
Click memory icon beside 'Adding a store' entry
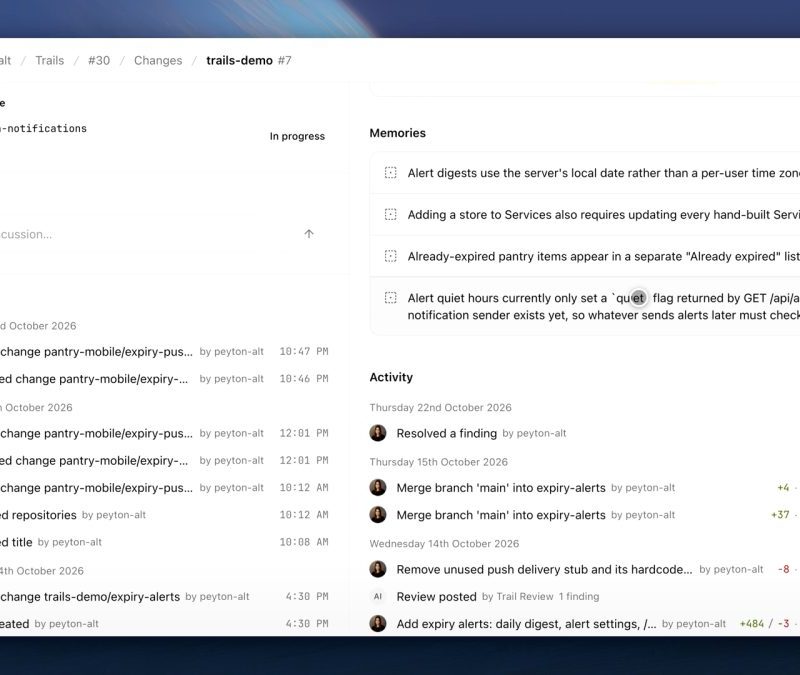click(x=390, y=214)
